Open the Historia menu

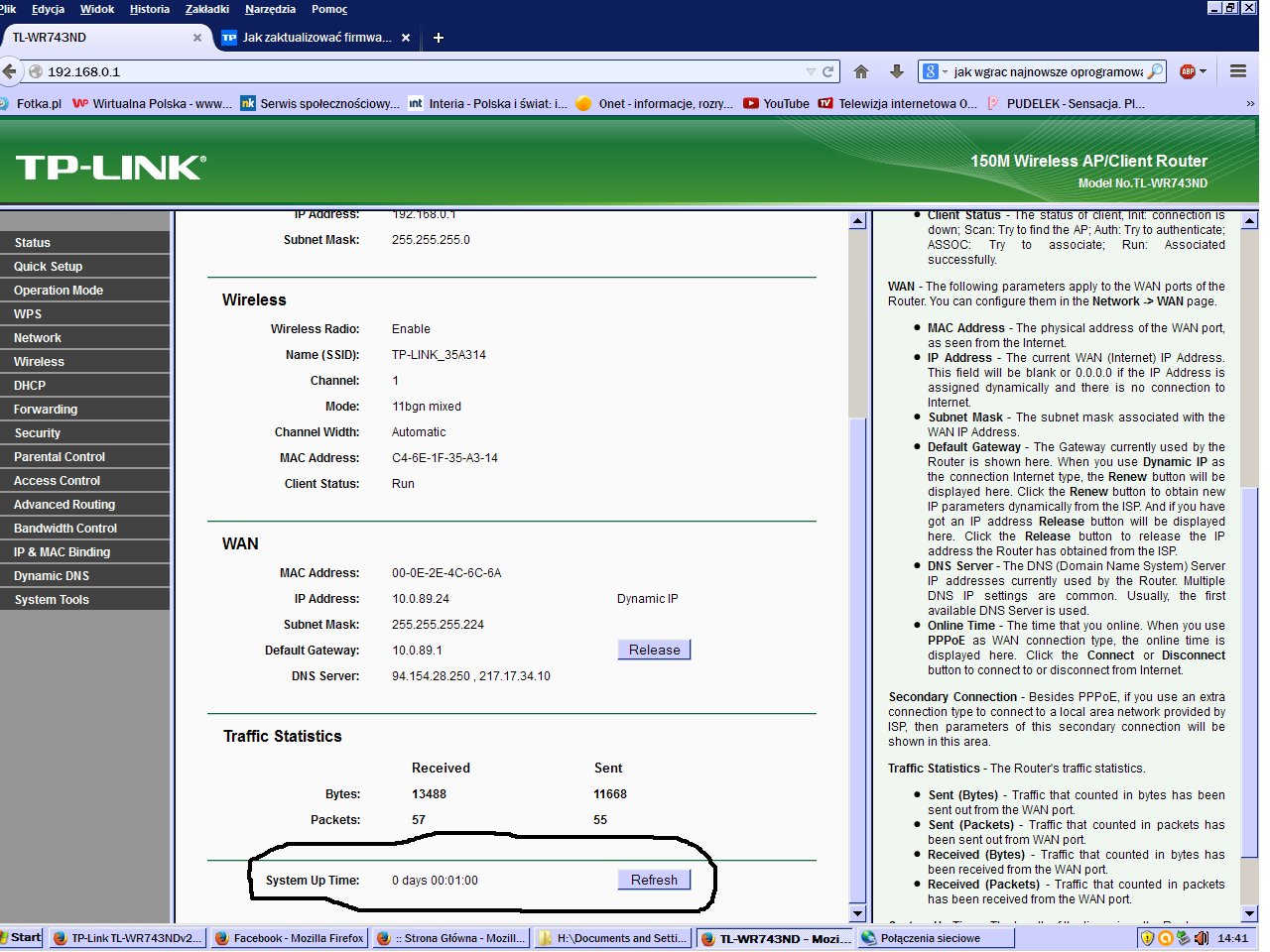tap(149, 9)
